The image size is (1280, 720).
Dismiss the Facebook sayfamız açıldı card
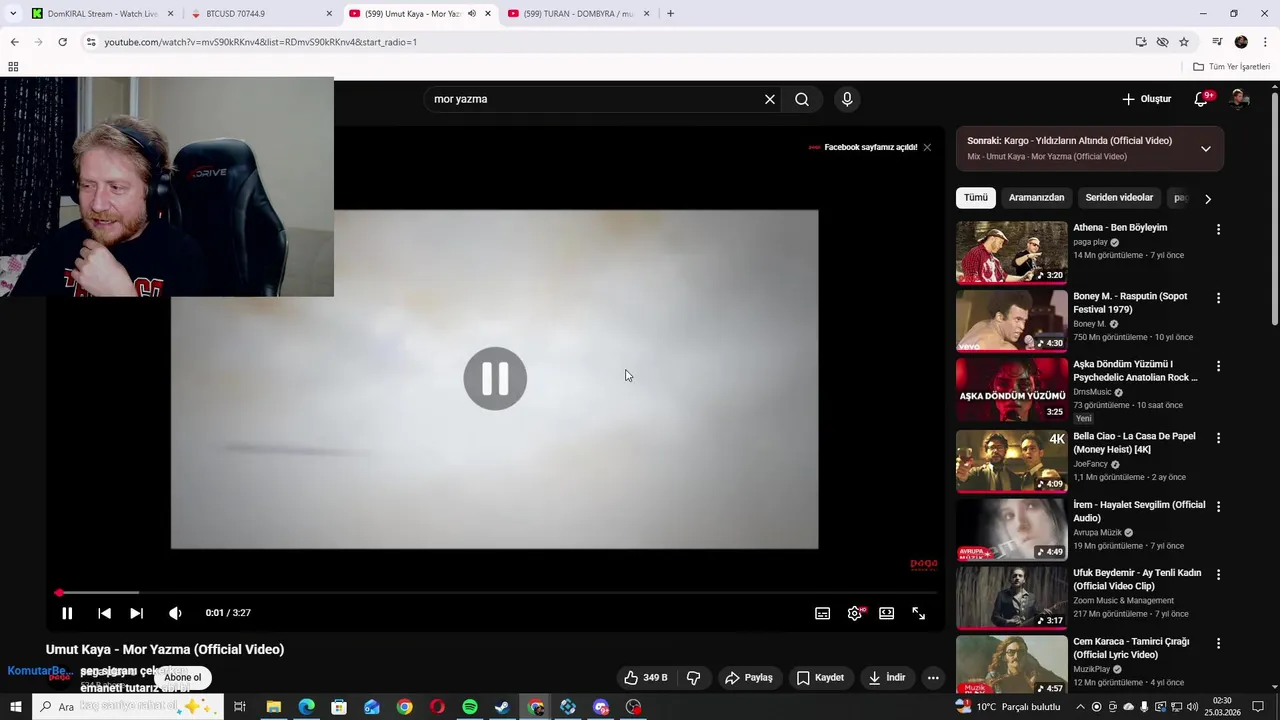[927, 147]
